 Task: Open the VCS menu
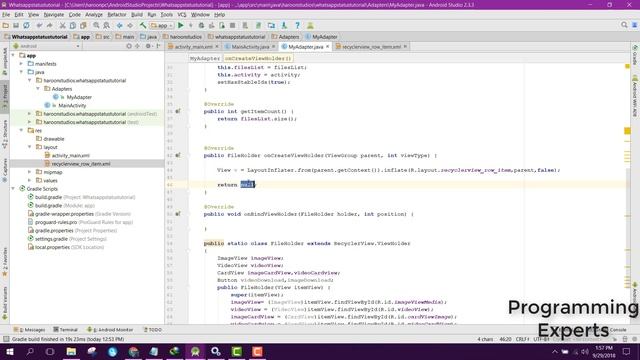[x=182, y=15]
